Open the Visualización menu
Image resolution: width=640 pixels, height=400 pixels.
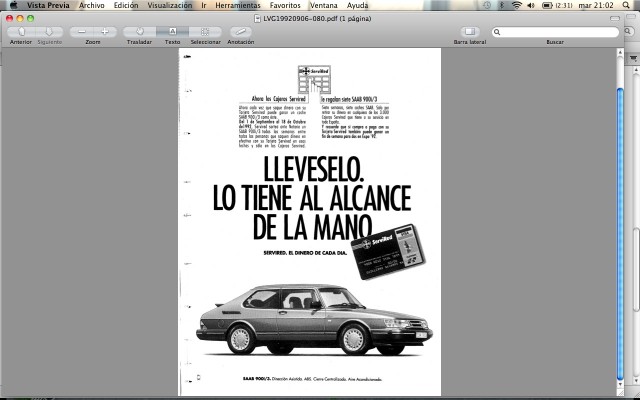(169, 5)
